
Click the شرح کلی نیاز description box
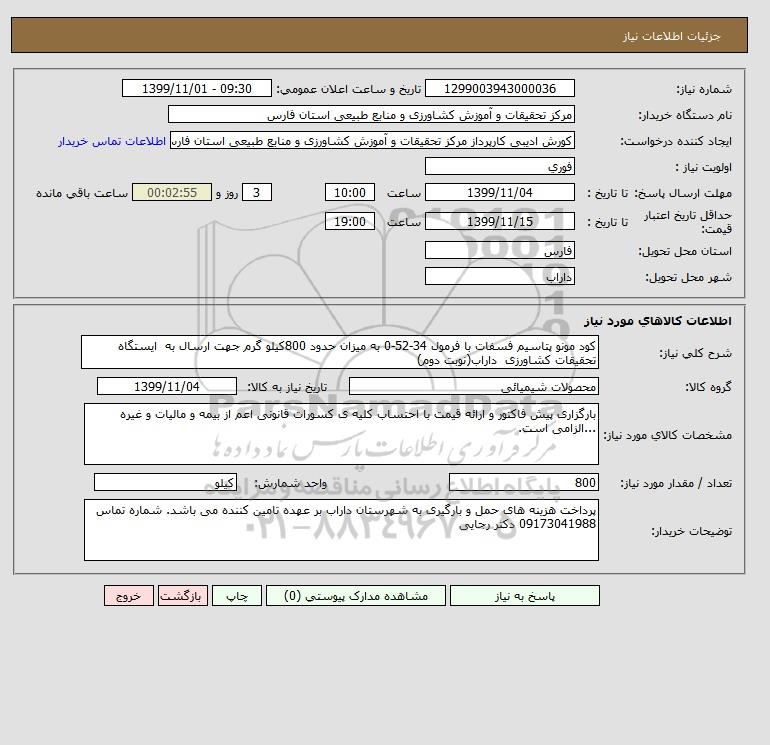pyautogui.click(x=340, y=352)
